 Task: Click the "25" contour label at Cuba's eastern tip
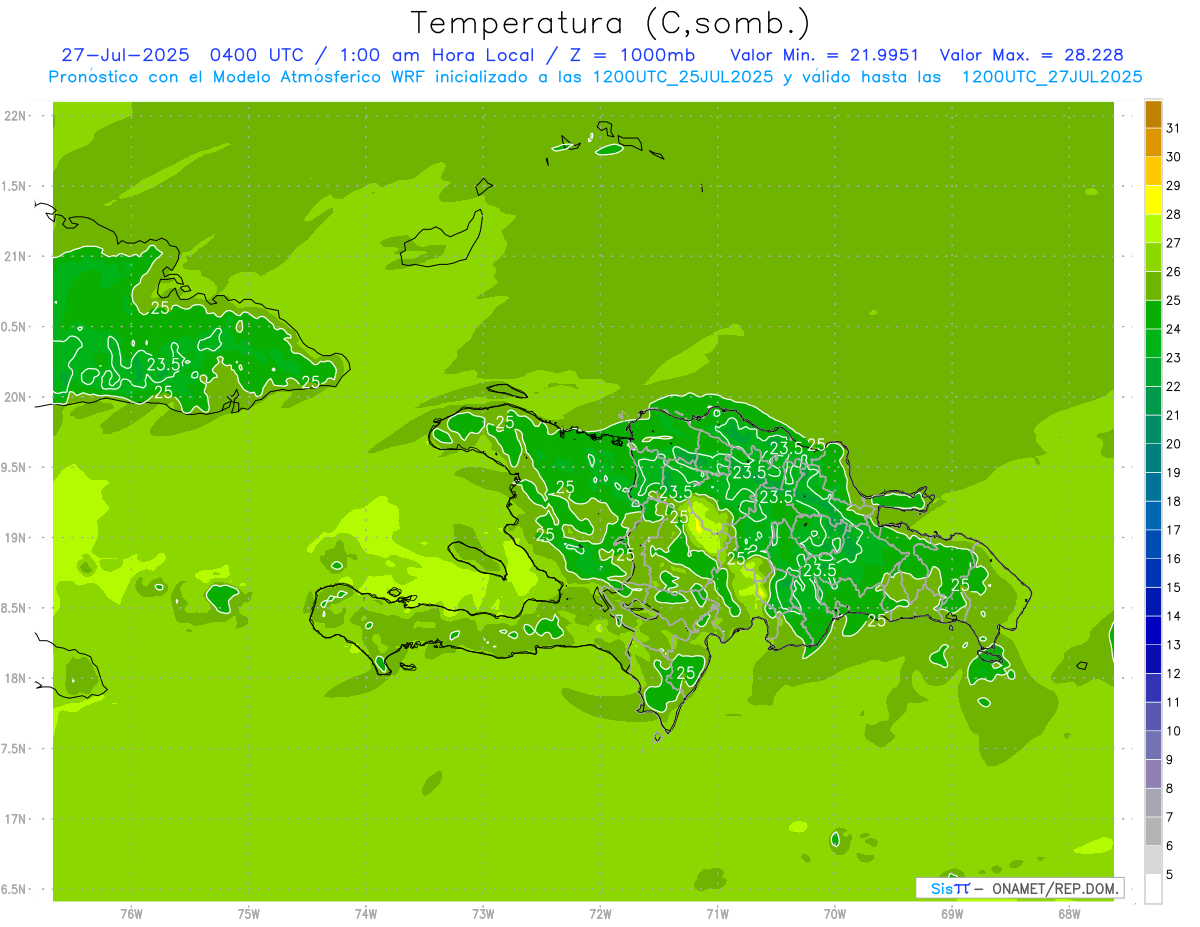pyautogui.click(x=311, y=382)
